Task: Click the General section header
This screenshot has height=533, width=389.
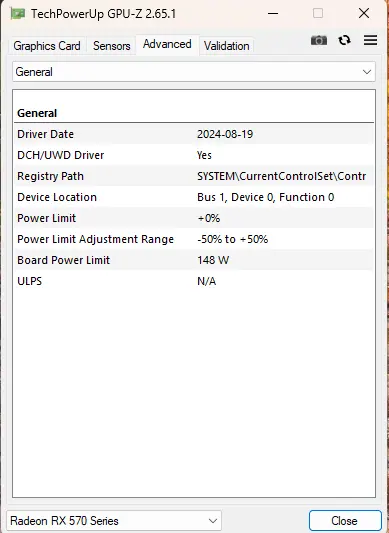Action: [37, 113]
